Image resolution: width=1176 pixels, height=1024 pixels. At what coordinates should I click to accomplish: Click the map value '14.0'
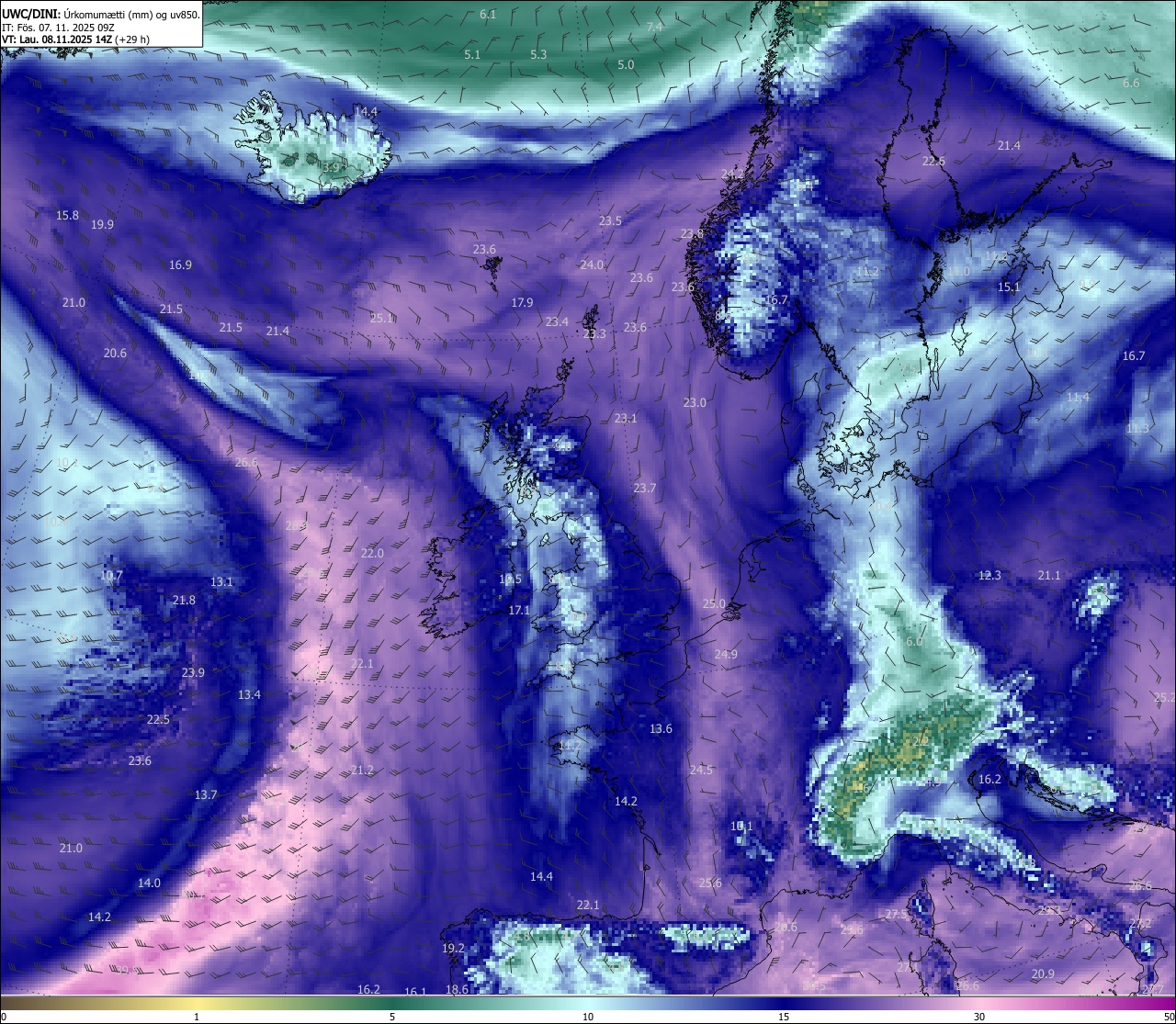click(x=149, y=883)
